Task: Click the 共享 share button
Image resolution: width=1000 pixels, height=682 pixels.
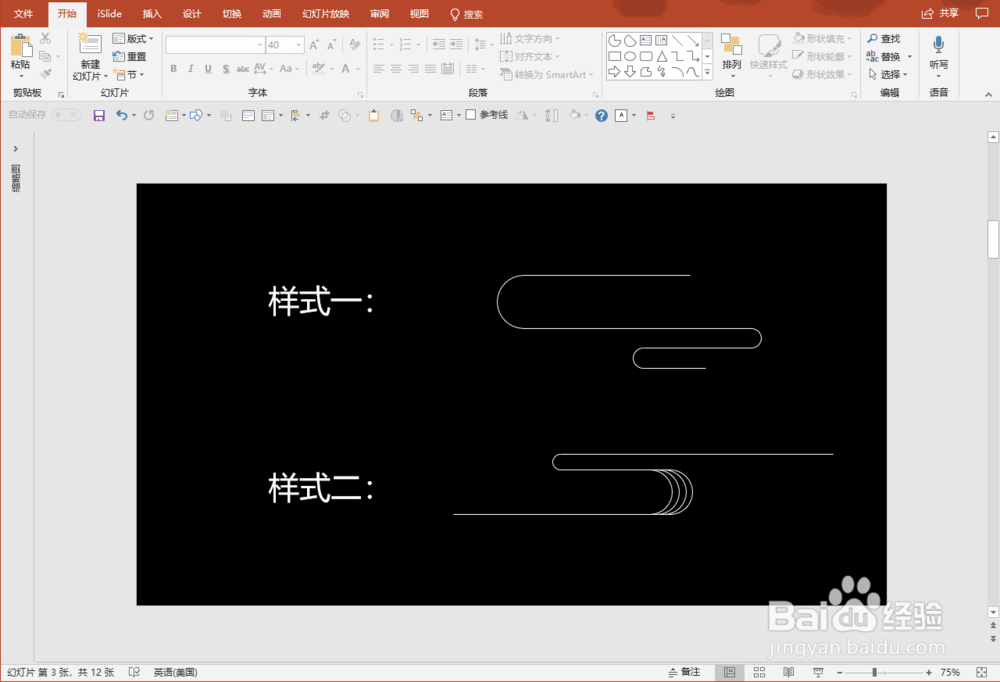Action: (948, 13)
